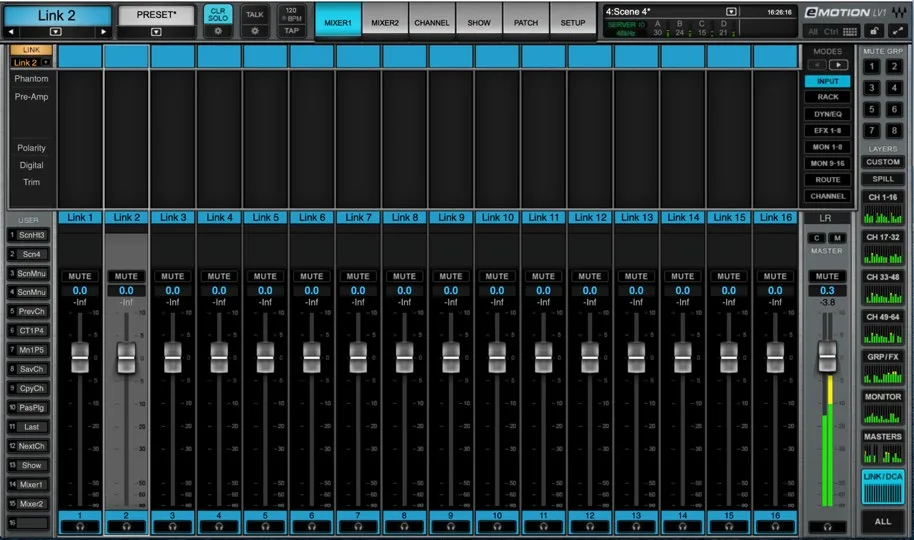Select the CH 1-16 layer meter thumbnail
Viewport: 914px width, 540px height.
click(883, 217)
